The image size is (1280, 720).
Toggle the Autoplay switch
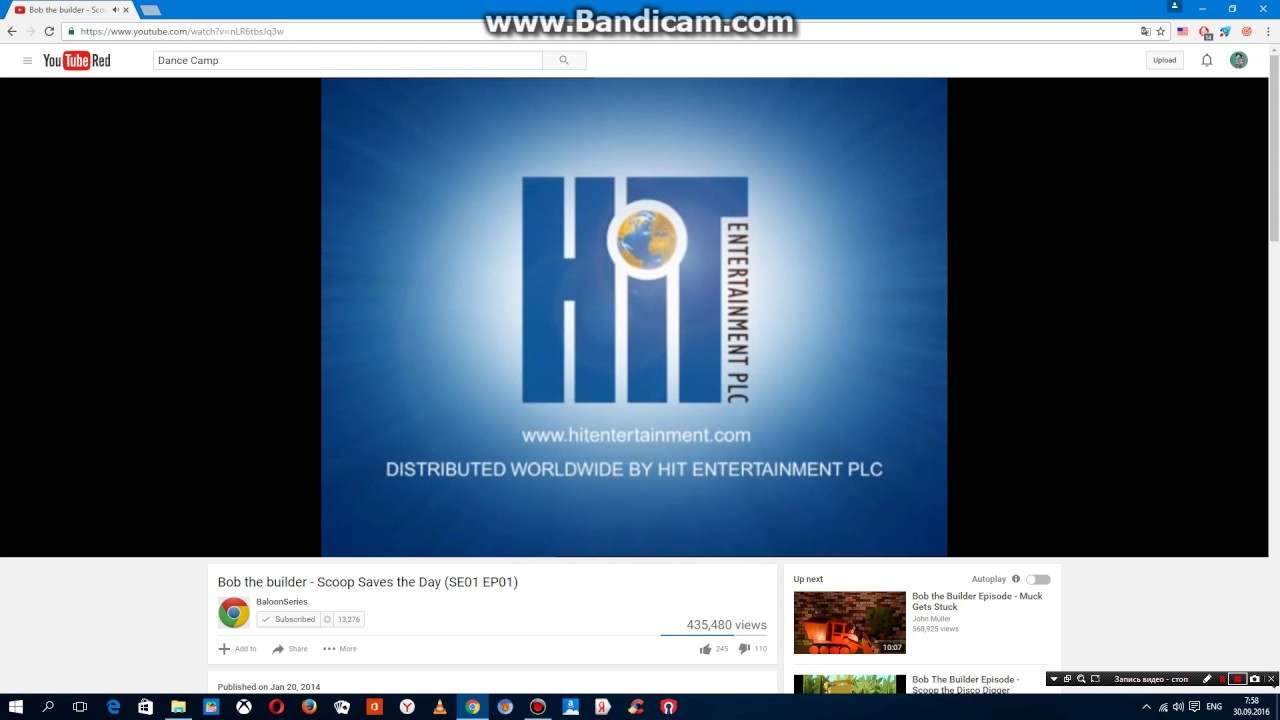point(1039,579)
